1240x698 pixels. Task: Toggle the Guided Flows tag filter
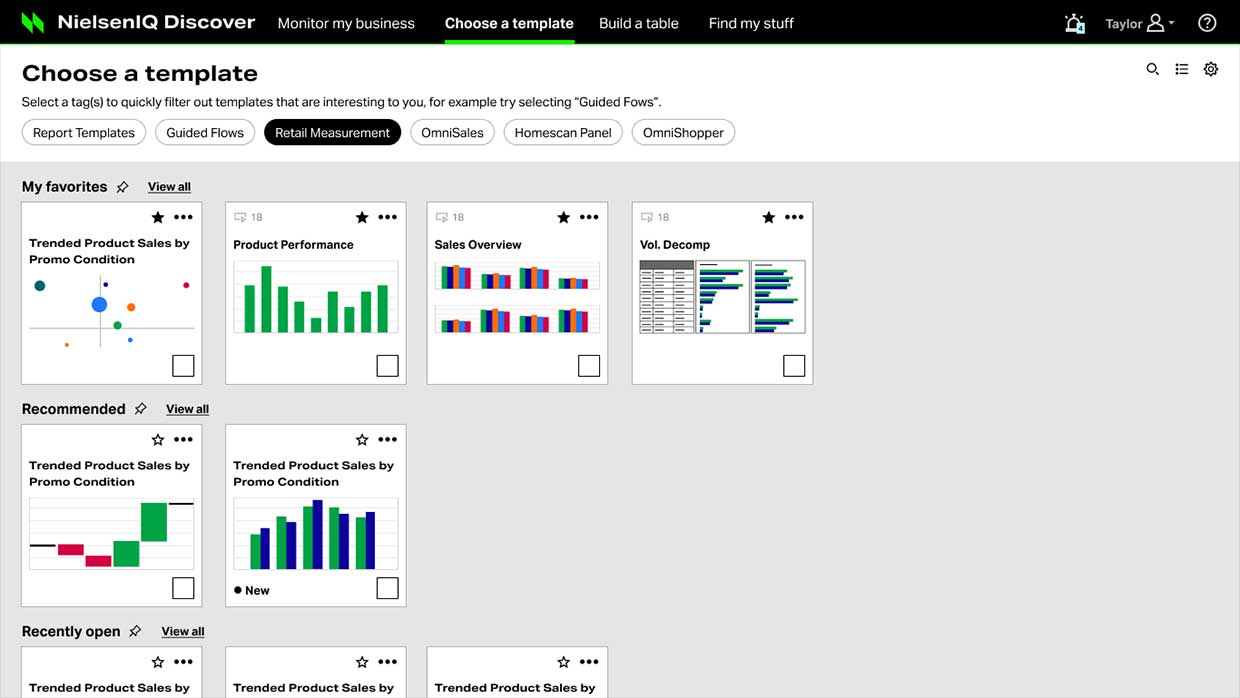pyautogui.click(x=205, y=132)
